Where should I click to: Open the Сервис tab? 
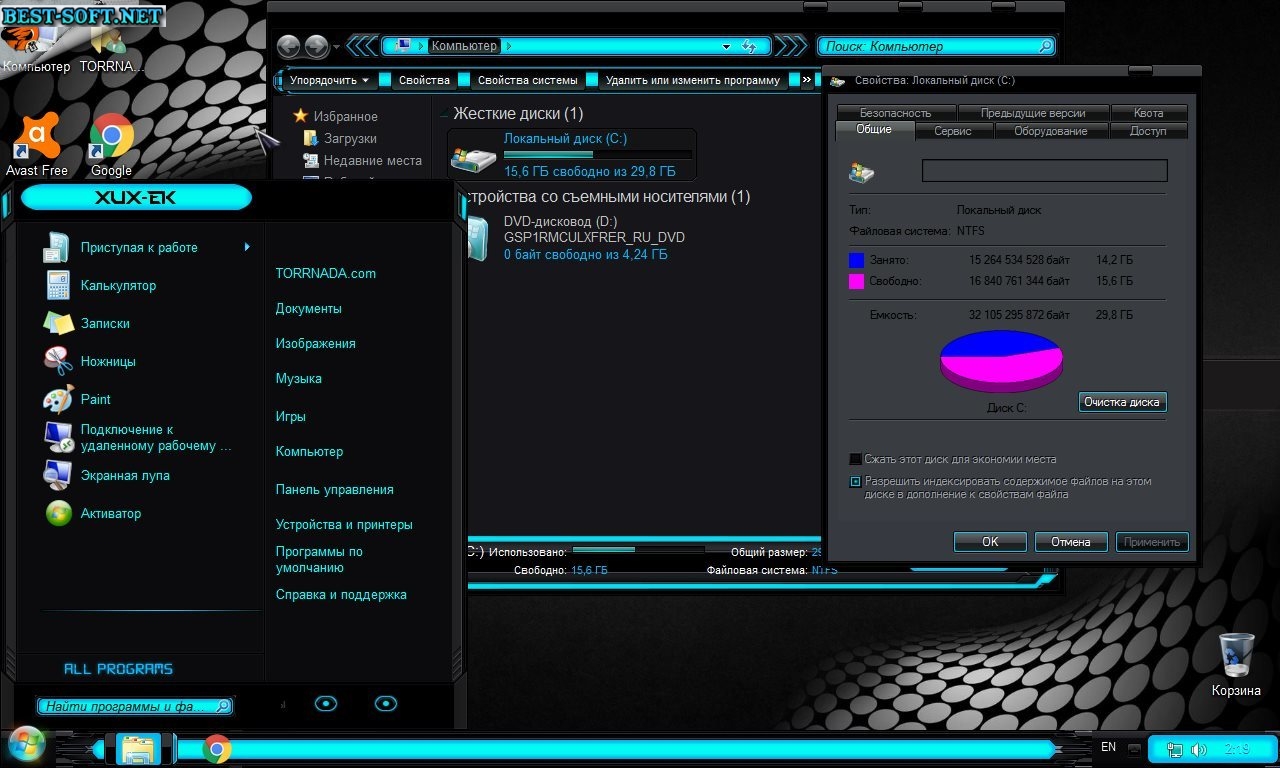click(953, 131)
